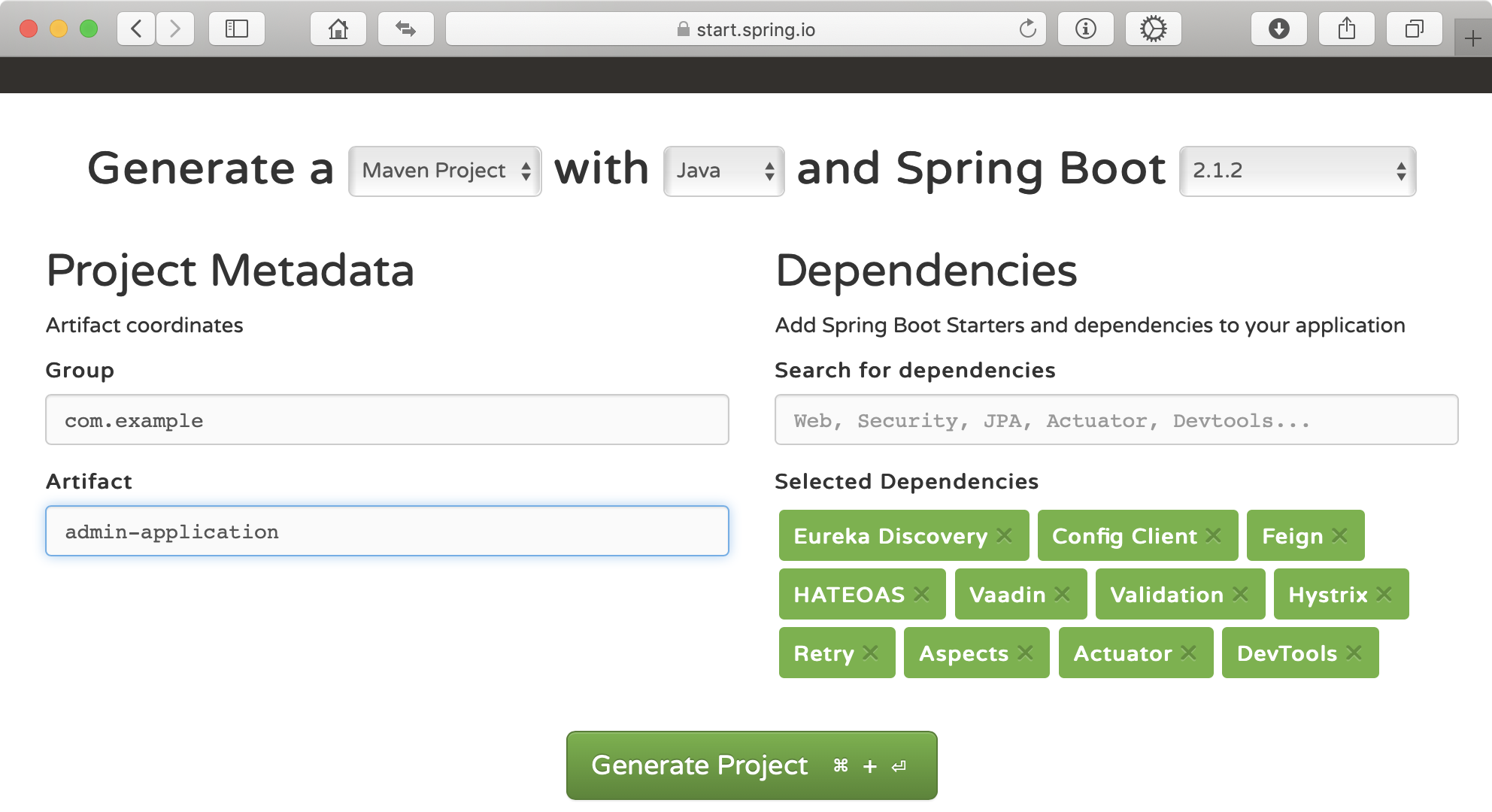Remove the Eureka Discovery dependency tag
The image size is (1492, 812).
(x=1004, y=535)
